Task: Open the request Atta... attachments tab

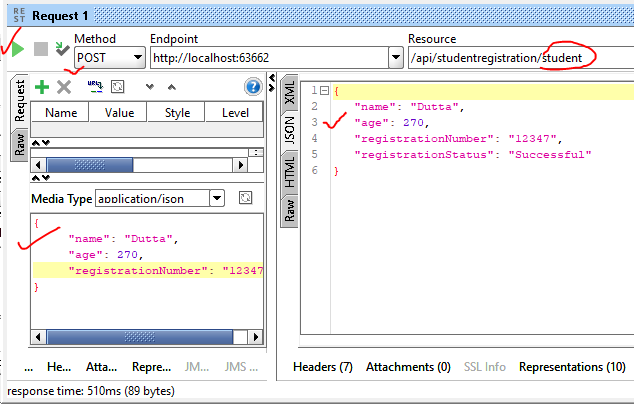Action: coord(101,367)
